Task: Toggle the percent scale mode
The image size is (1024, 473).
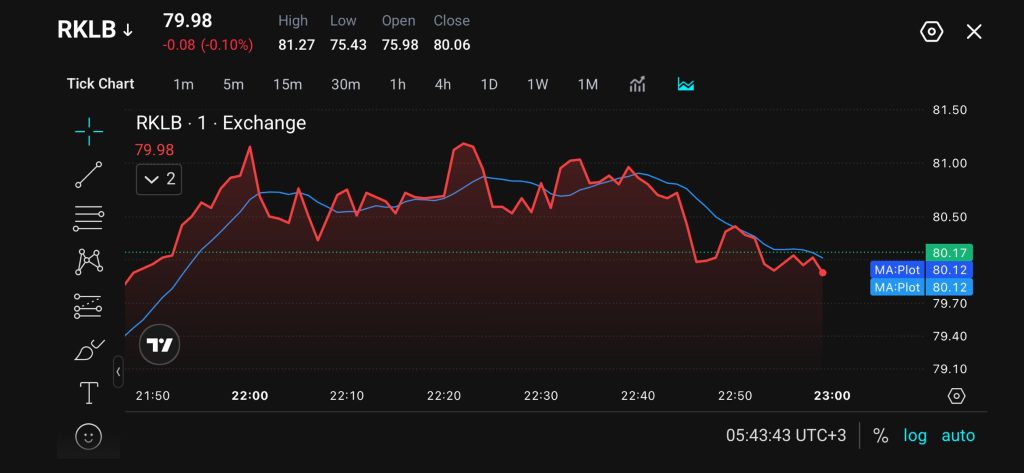Action: 880,436
